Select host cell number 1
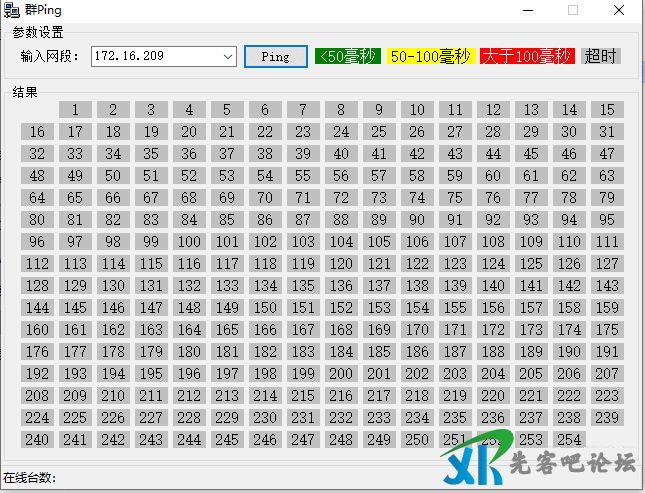645x493 pixels. (76, 110)
